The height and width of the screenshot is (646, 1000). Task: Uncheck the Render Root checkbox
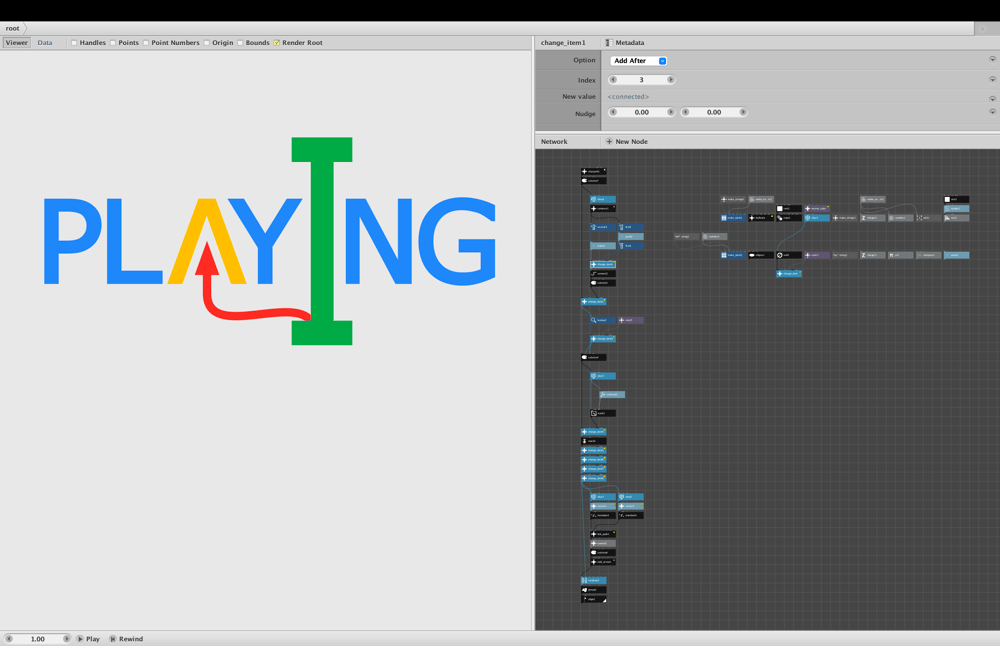coord(277,43)
